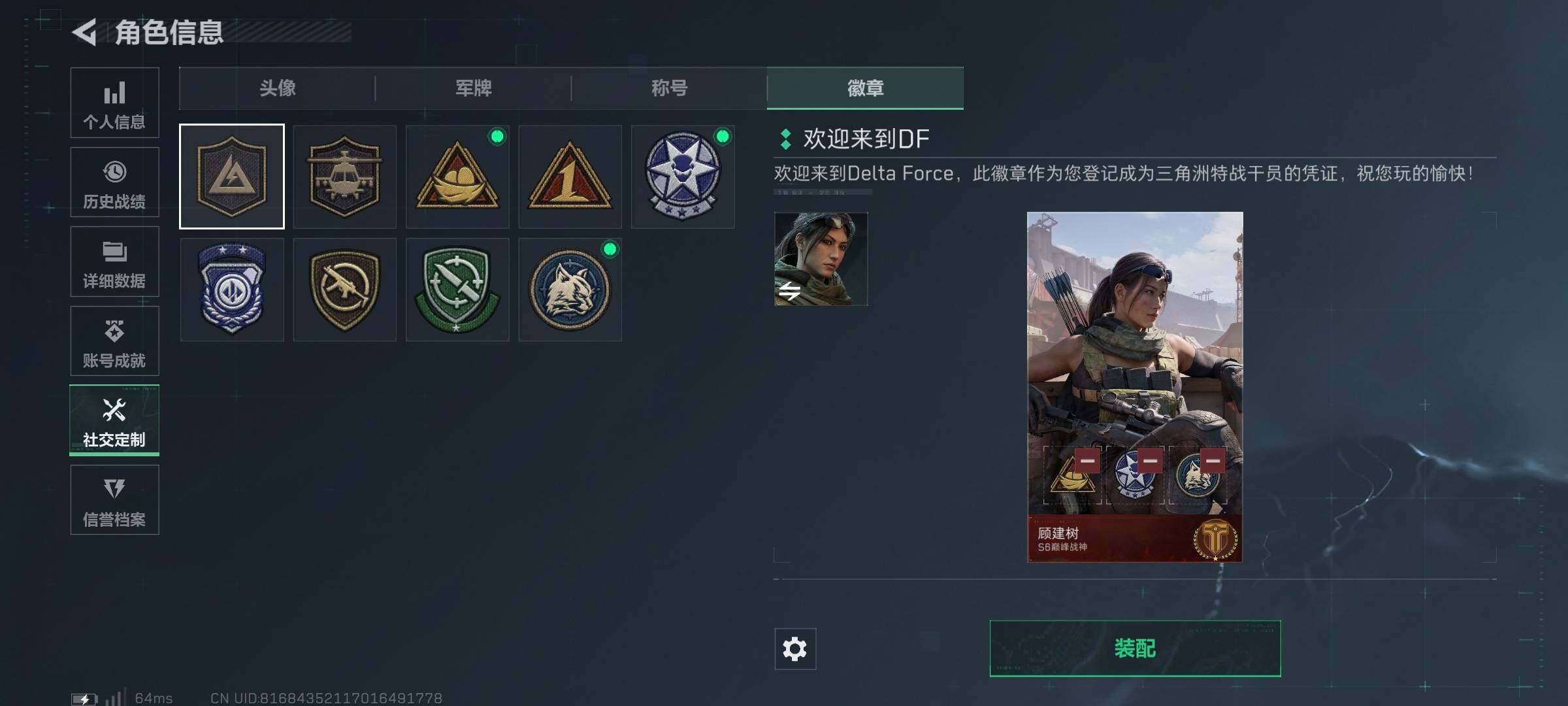Select the golden bird nest triangle badge
This screenshot has width=1568, height=706.
click(457, 176)
